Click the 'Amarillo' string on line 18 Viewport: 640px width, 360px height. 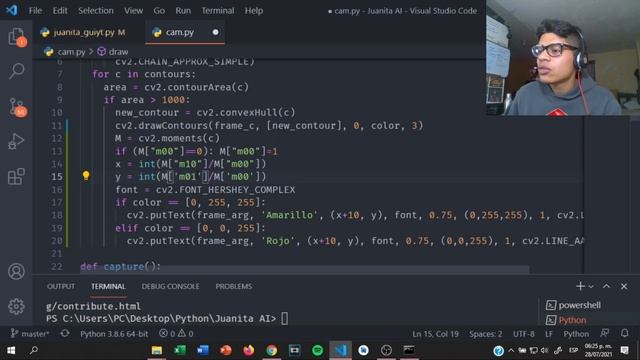coord(289,215)
